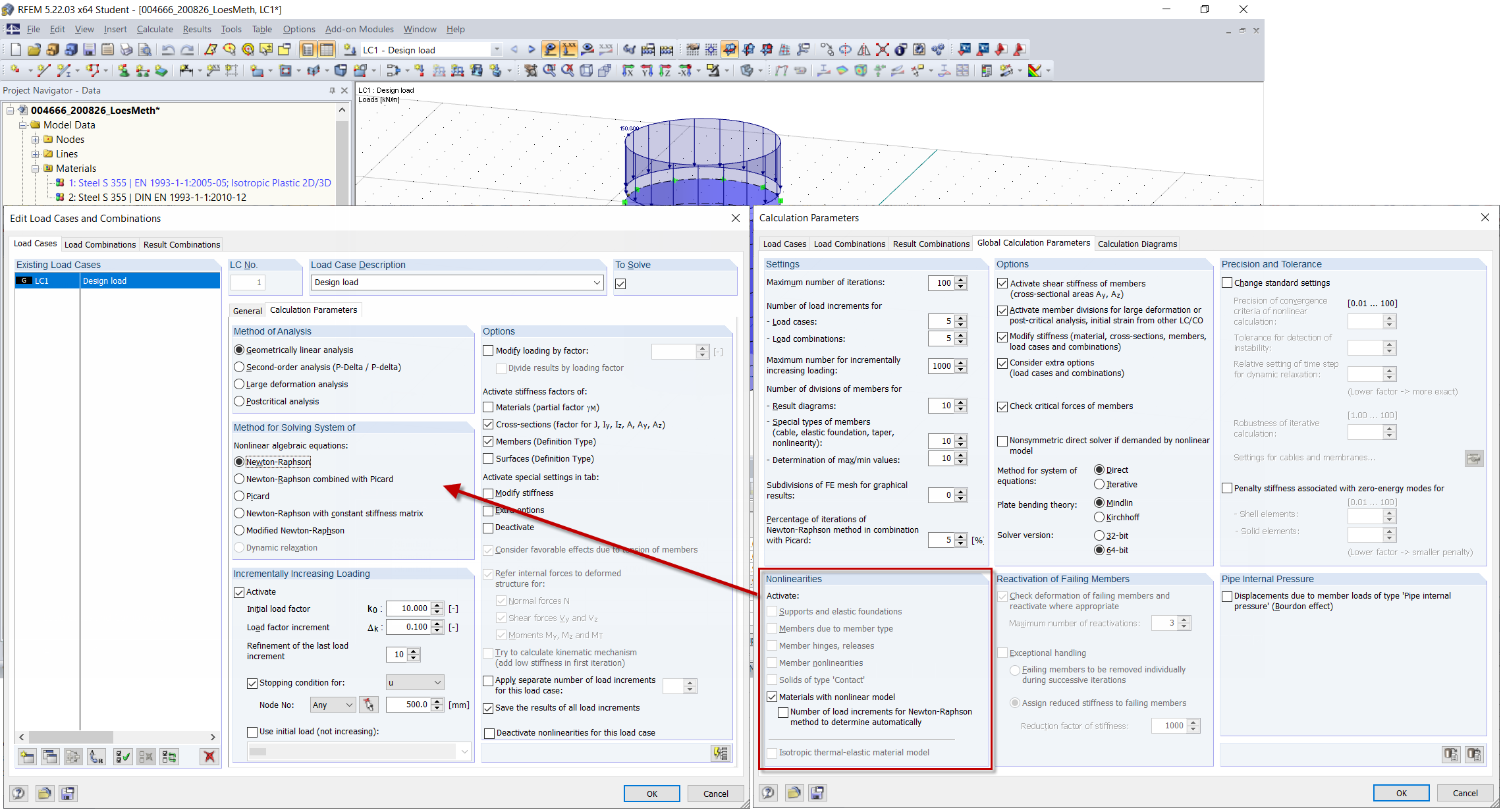Screen dimensions: 1503x812
Task: Click the node picker icon beside Node No
Action: point(369,705)
